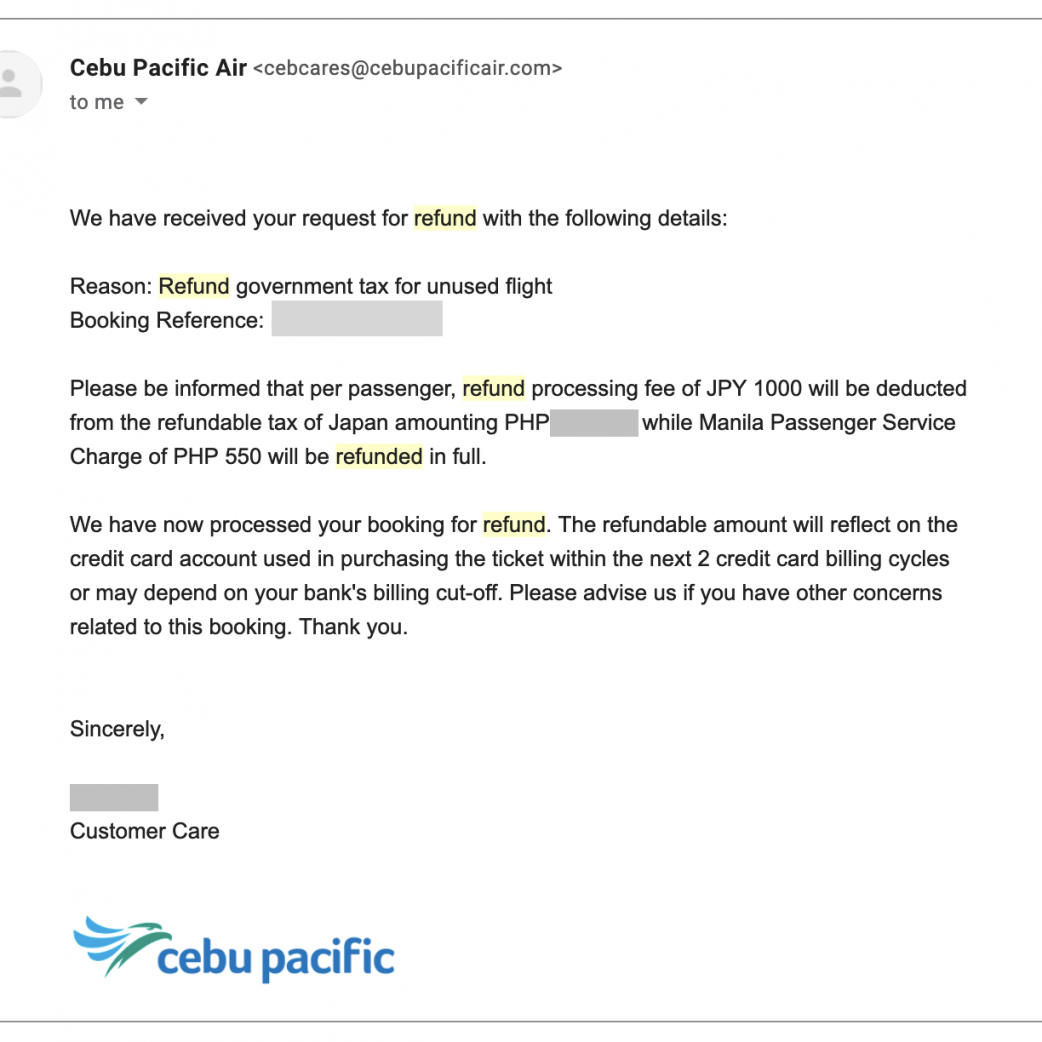1042x1042 pixels.
Task: Expand recipient details arrow beside "to me"
Action: pos(141,102)
